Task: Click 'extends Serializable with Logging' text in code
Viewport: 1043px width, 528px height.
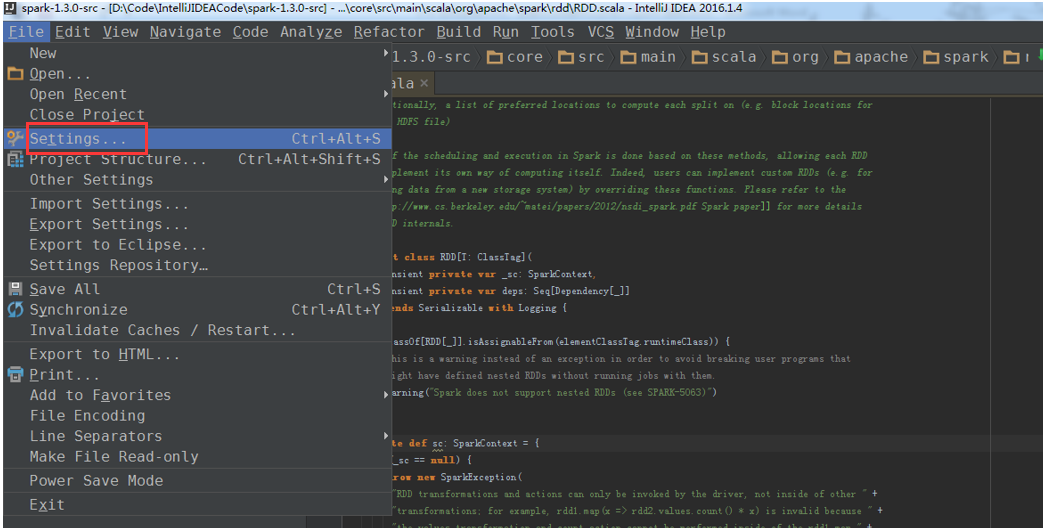Action: coord(479,308)
